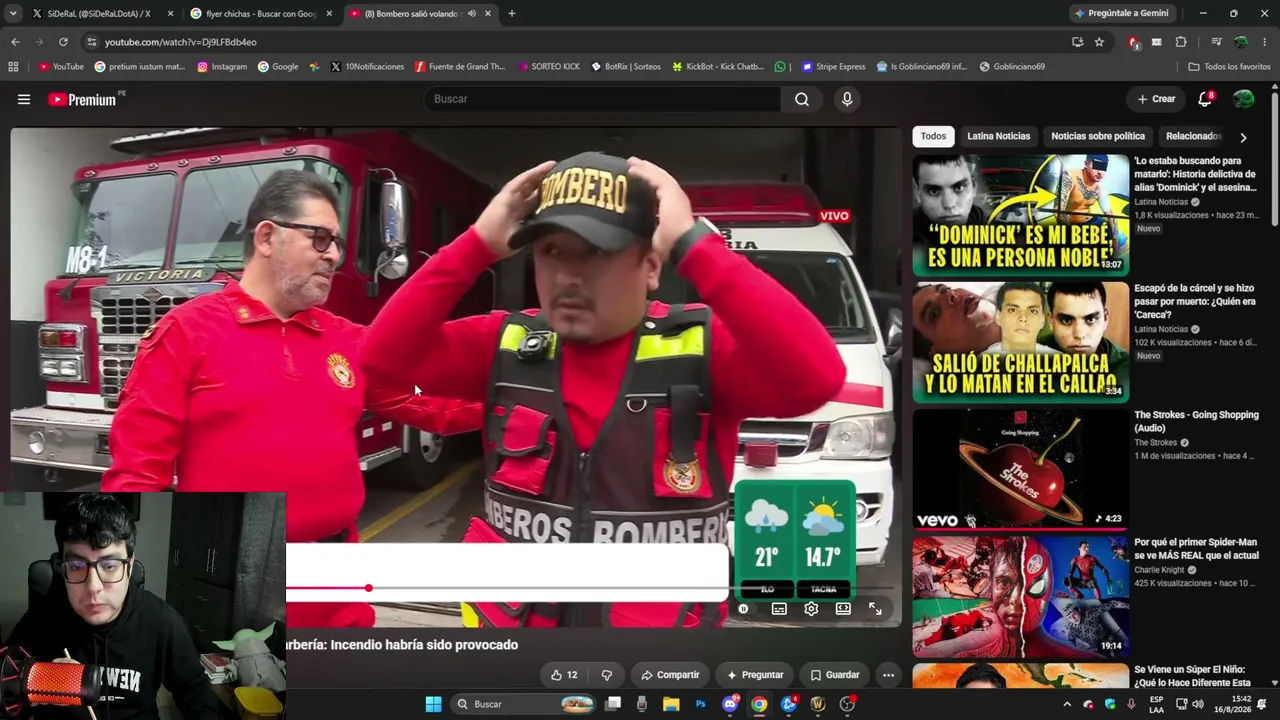
Task: Open the 'Dominick es mi bebé' video thumbnail
Action: pyautogui.click(x=1020, y=215)
